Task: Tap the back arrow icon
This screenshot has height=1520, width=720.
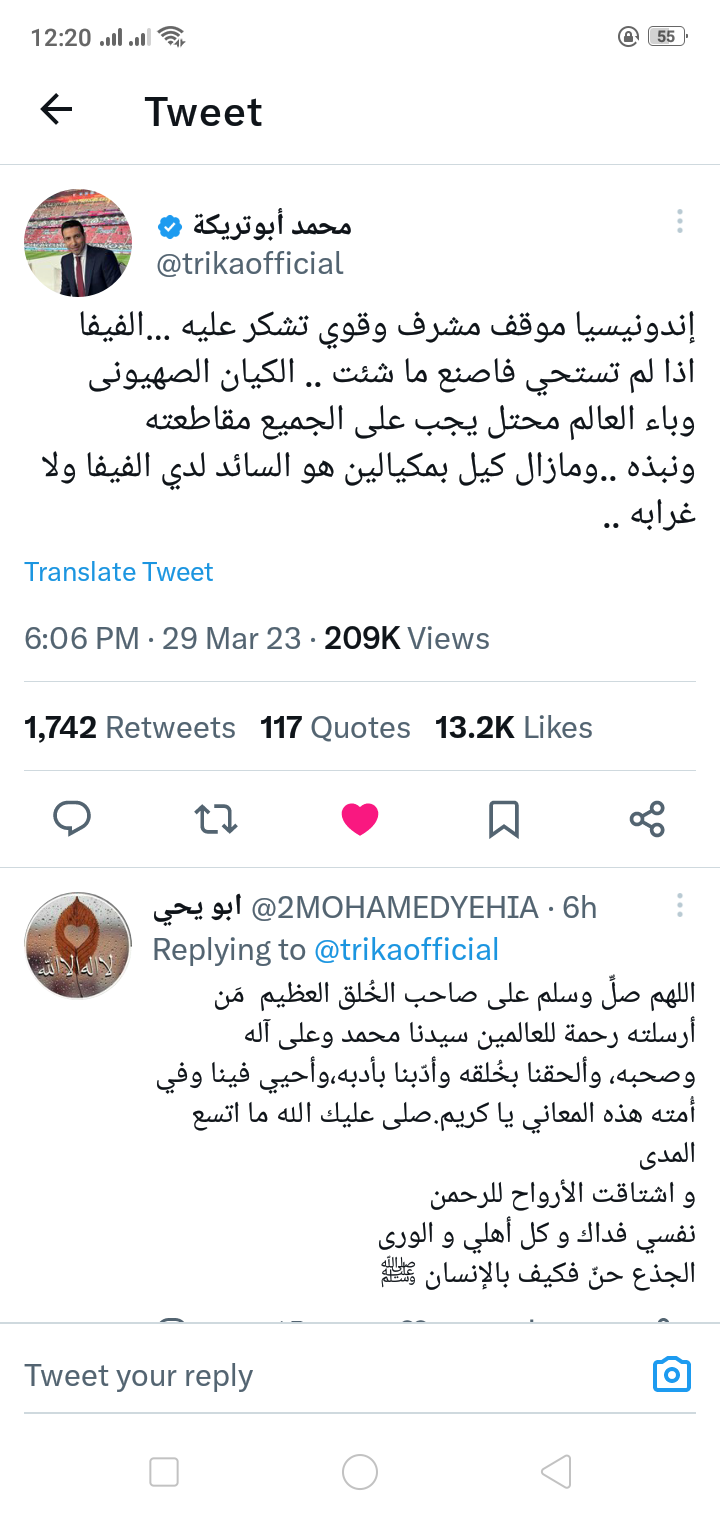Action: point(57,110)
